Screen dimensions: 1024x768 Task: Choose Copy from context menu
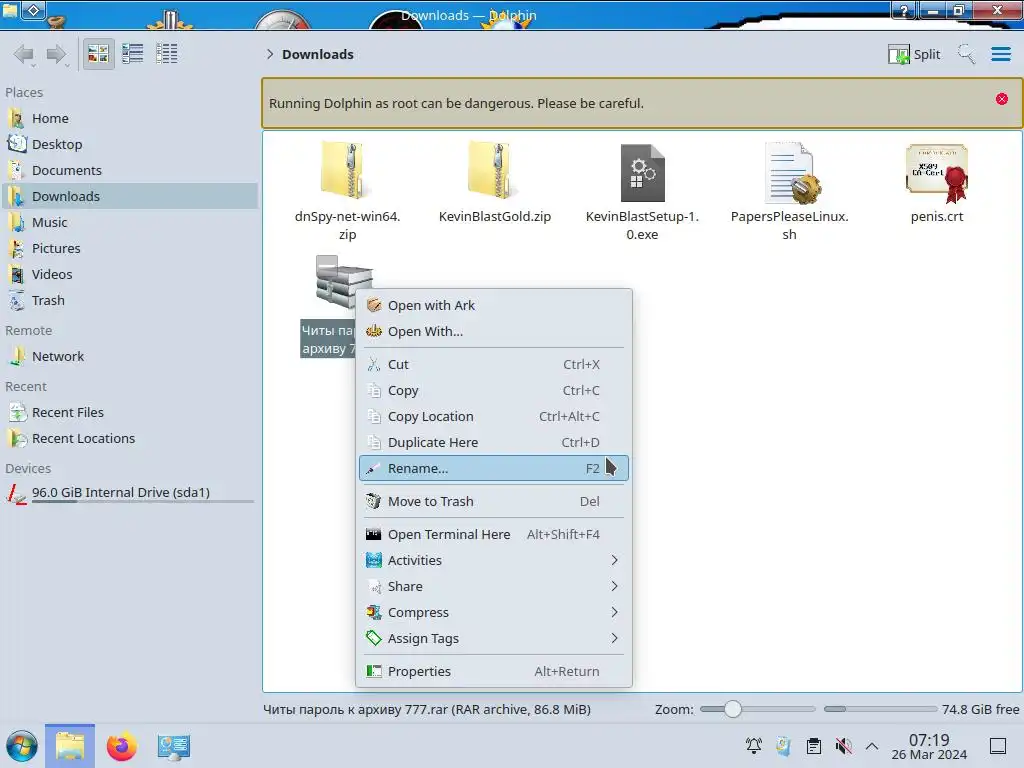pos(494,391)
